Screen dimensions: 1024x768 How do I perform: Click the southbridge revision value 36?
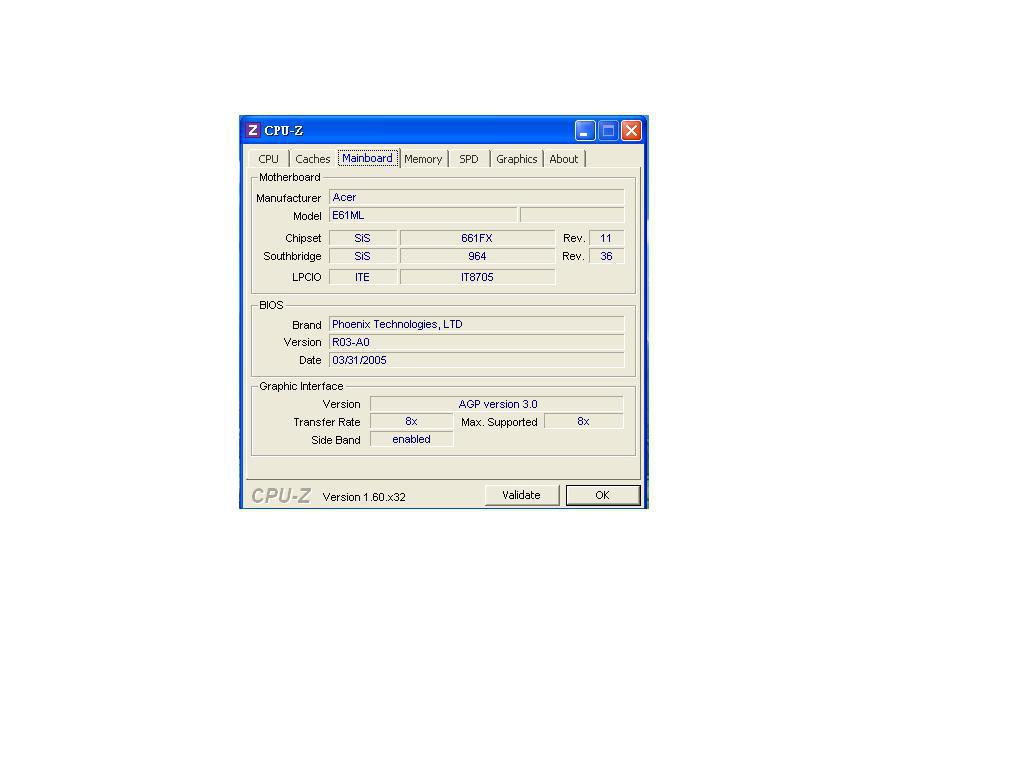[x=606, y=257]
